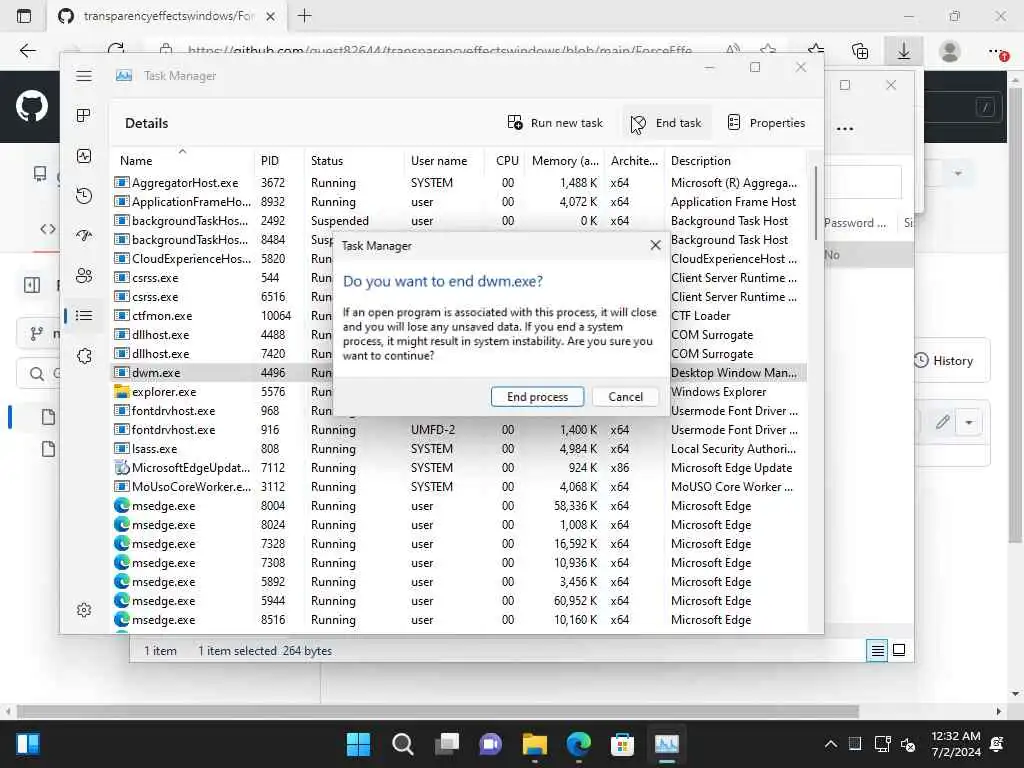The image size is (1024, 768).
Task: Click the browser horizontal scrollbar
Action: click(x=438, y=711)
